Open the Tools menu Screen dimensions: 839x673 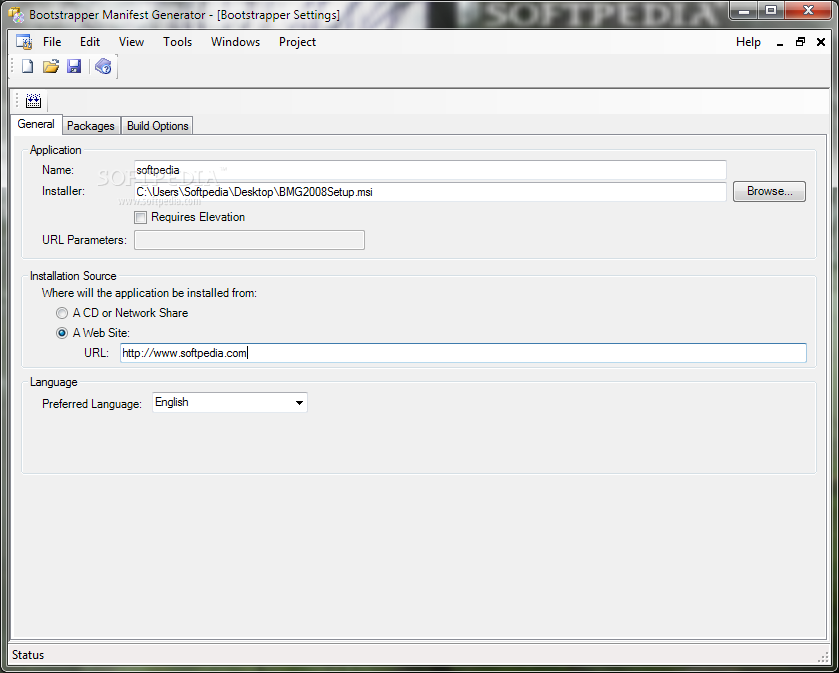click(x=178, y=42)
